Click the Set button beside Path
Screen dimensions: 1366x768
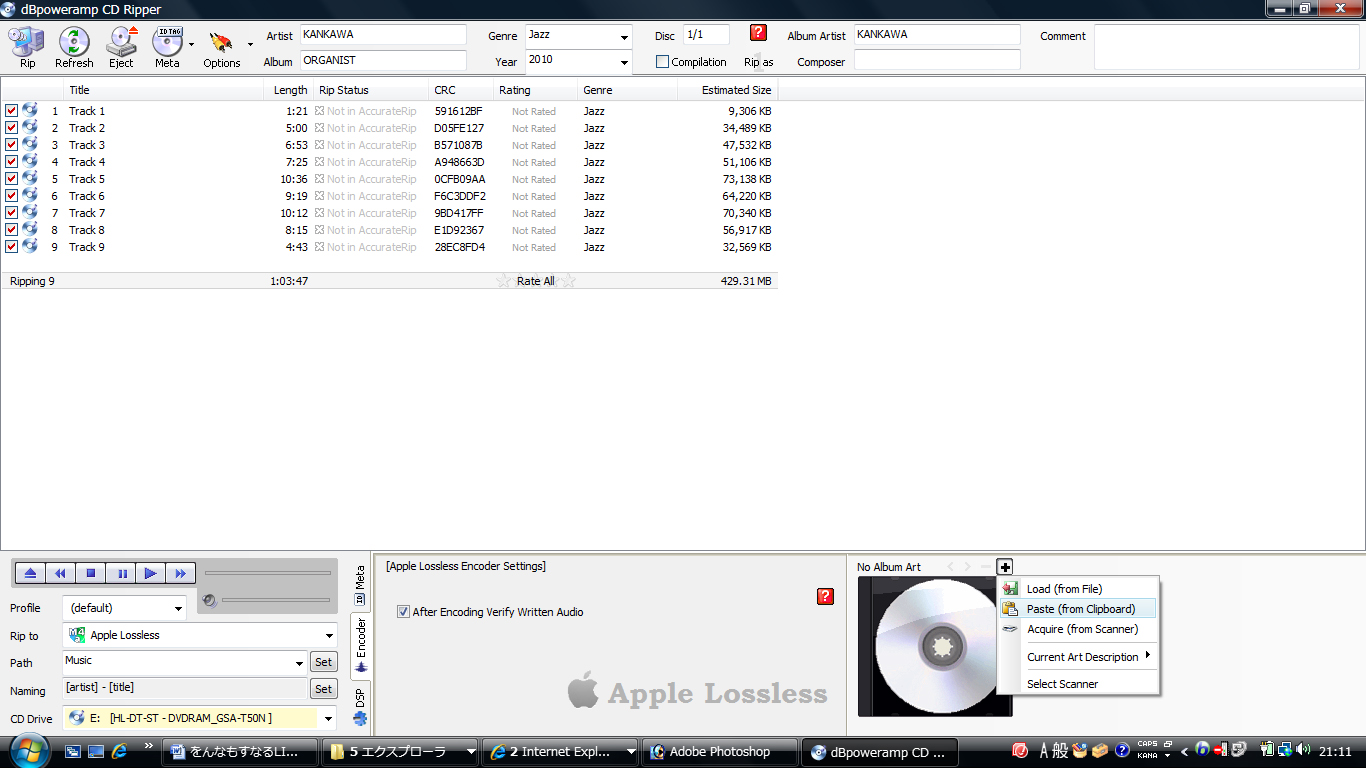pos(323,662)
